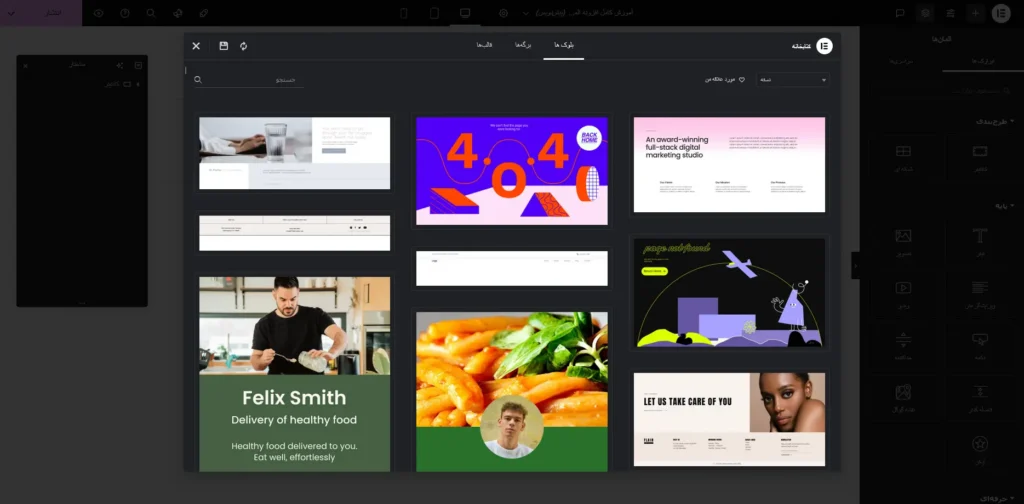
Task: Switch to the Pages tab (برگه‌ها)
Action: tap(523, 46)
